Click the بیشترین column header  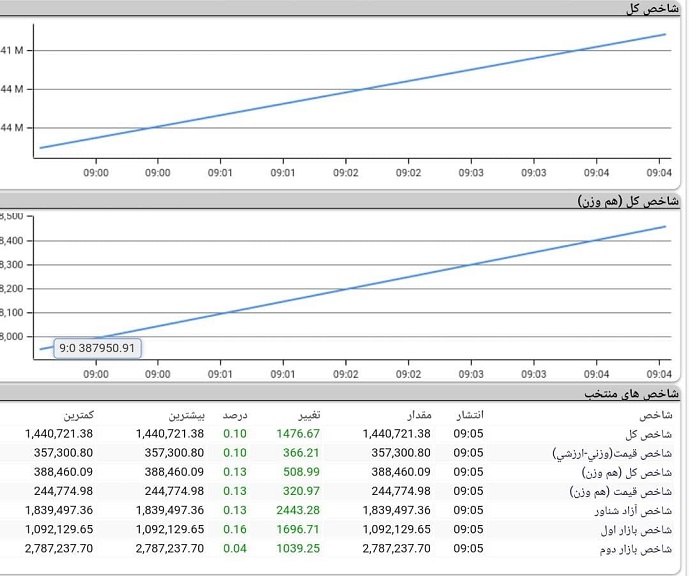[x=187, y=415]
